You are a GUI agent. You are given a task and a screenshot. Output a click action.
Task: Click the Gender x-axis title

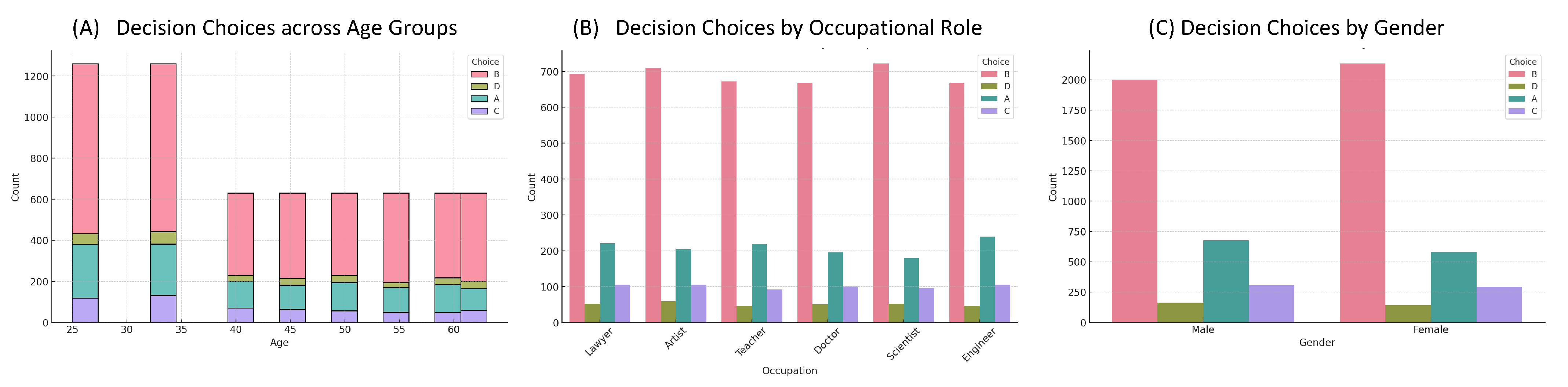(x=1317, y=343)
